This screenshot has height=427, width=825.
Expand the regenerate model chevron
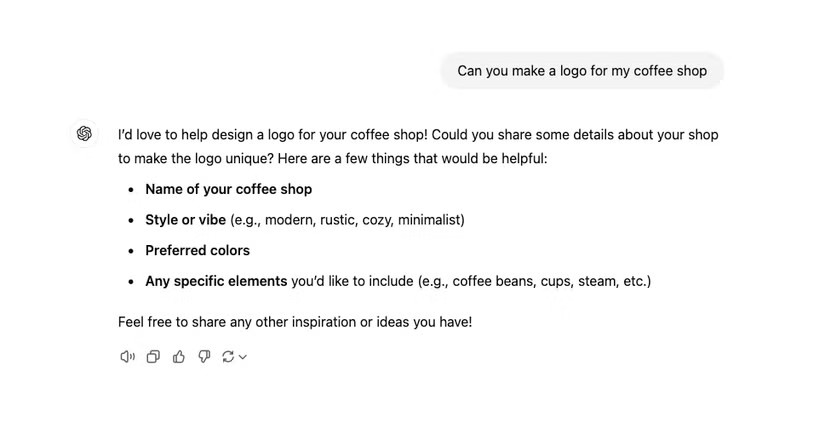(243, 357)
